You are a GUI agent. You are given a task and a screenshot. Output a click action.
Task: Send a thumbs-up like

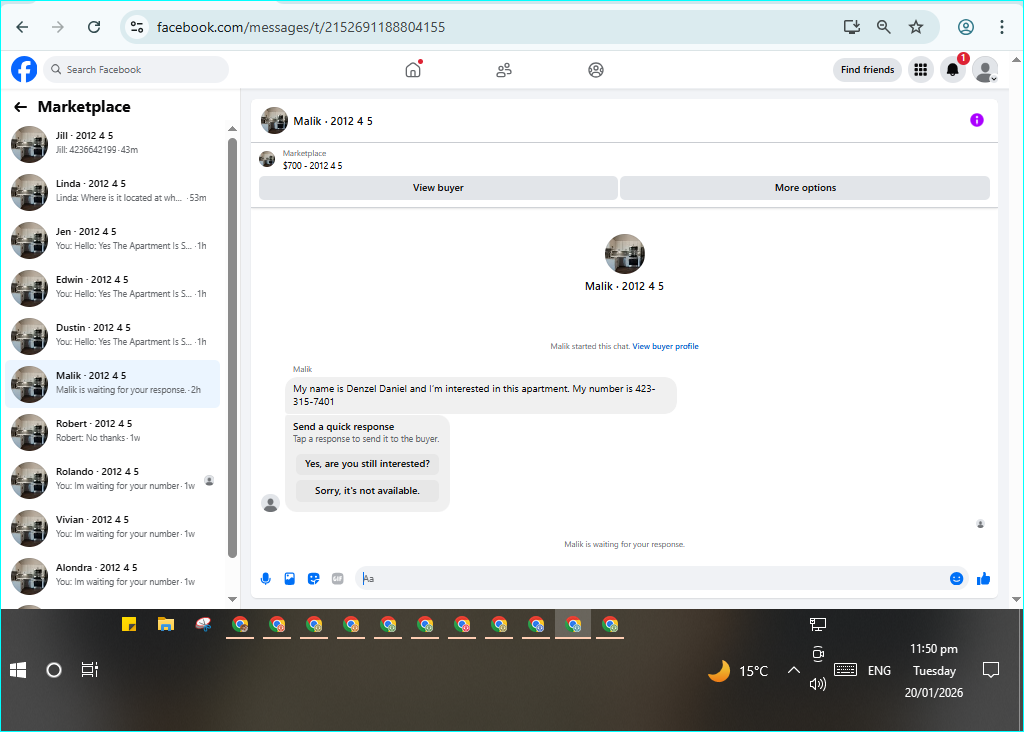[x=984, y=579]
